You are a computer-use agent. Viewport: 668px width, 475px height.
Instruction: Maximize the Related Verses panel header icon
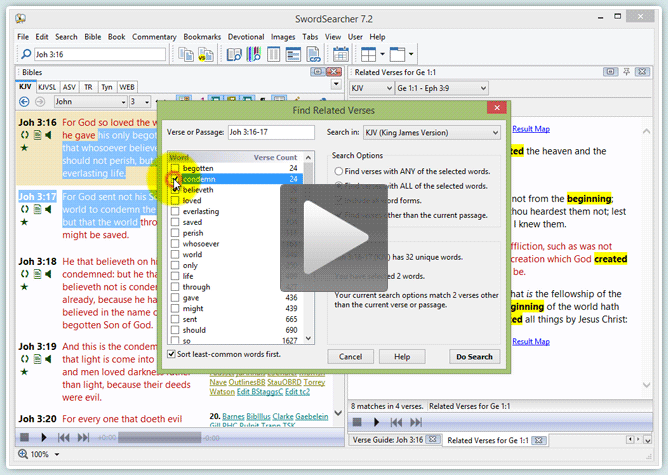click(610, 72)
